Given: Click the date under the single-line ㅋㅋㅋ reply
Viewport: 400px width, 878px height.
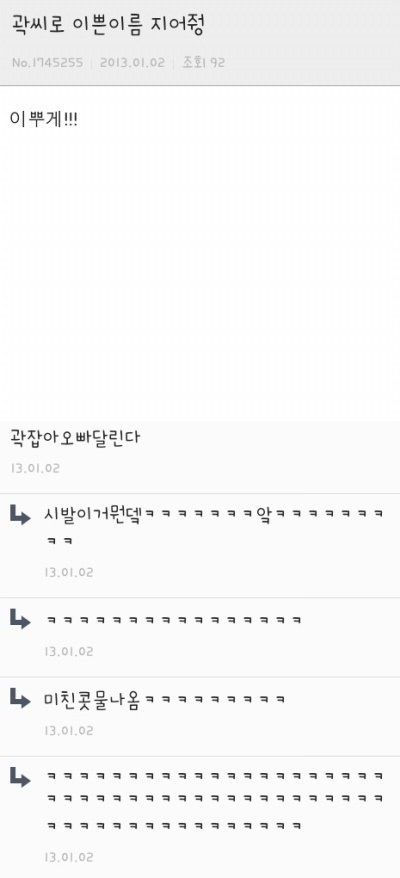Looking at the screenshot, I should pyautogui.click(x=68, y=652).
